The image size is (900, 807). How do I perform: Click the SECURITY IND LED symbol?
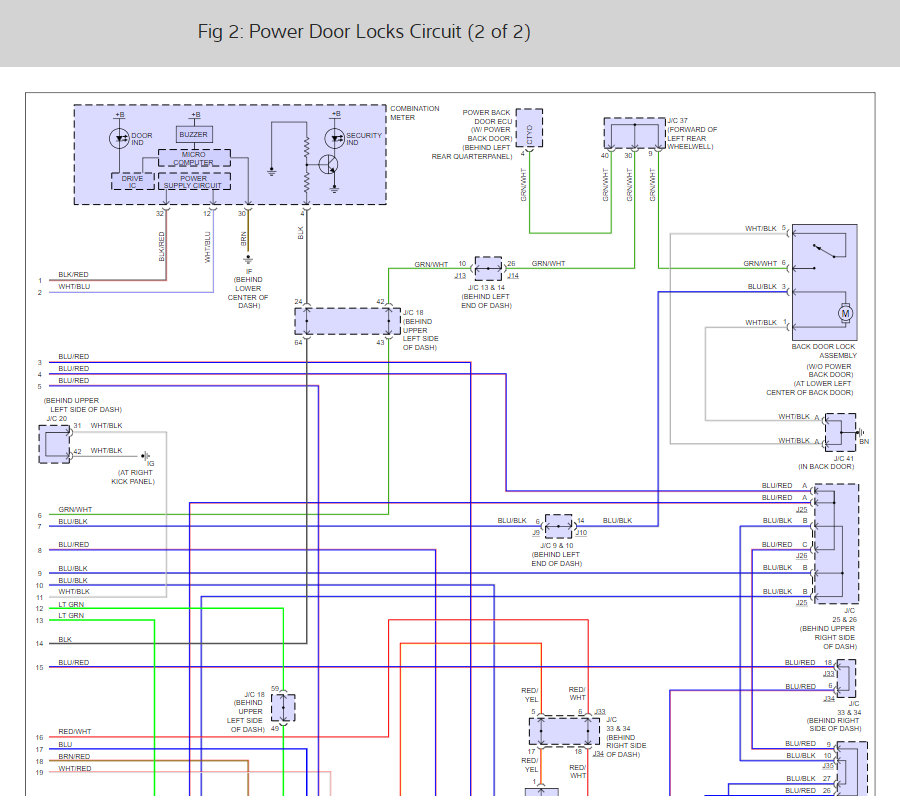pos(335,138)
